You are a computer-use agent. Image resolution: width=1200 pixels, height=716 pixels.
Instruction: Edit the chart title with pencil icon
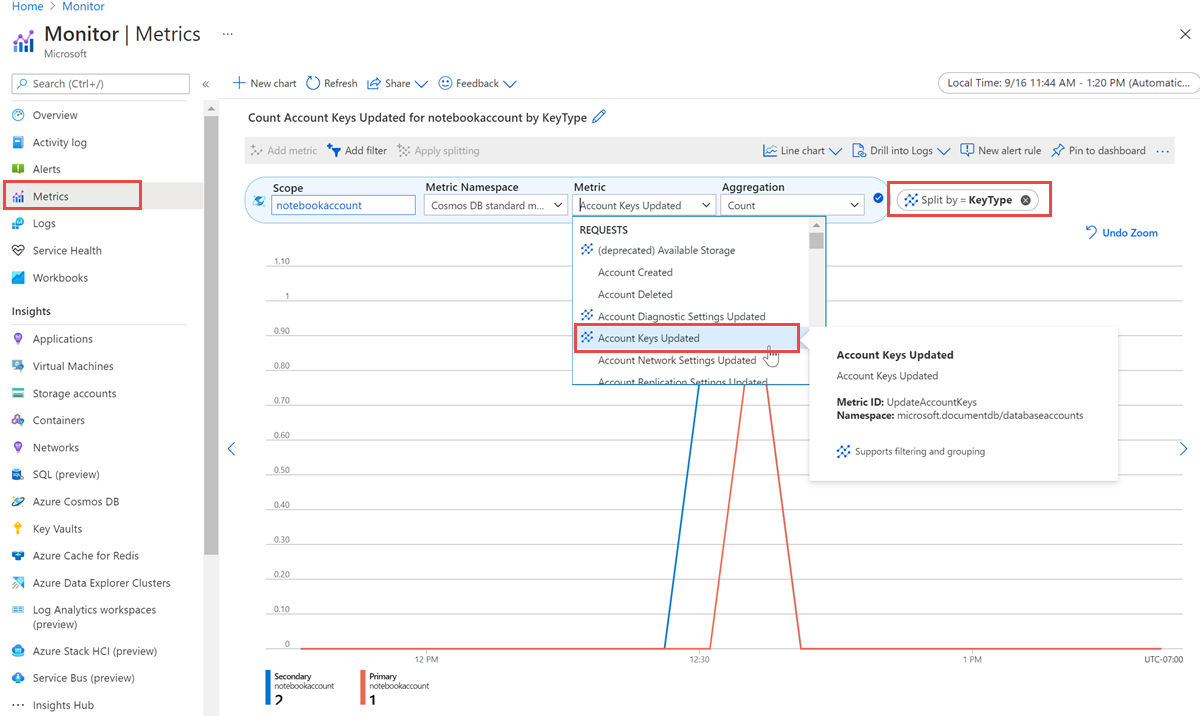599,117
